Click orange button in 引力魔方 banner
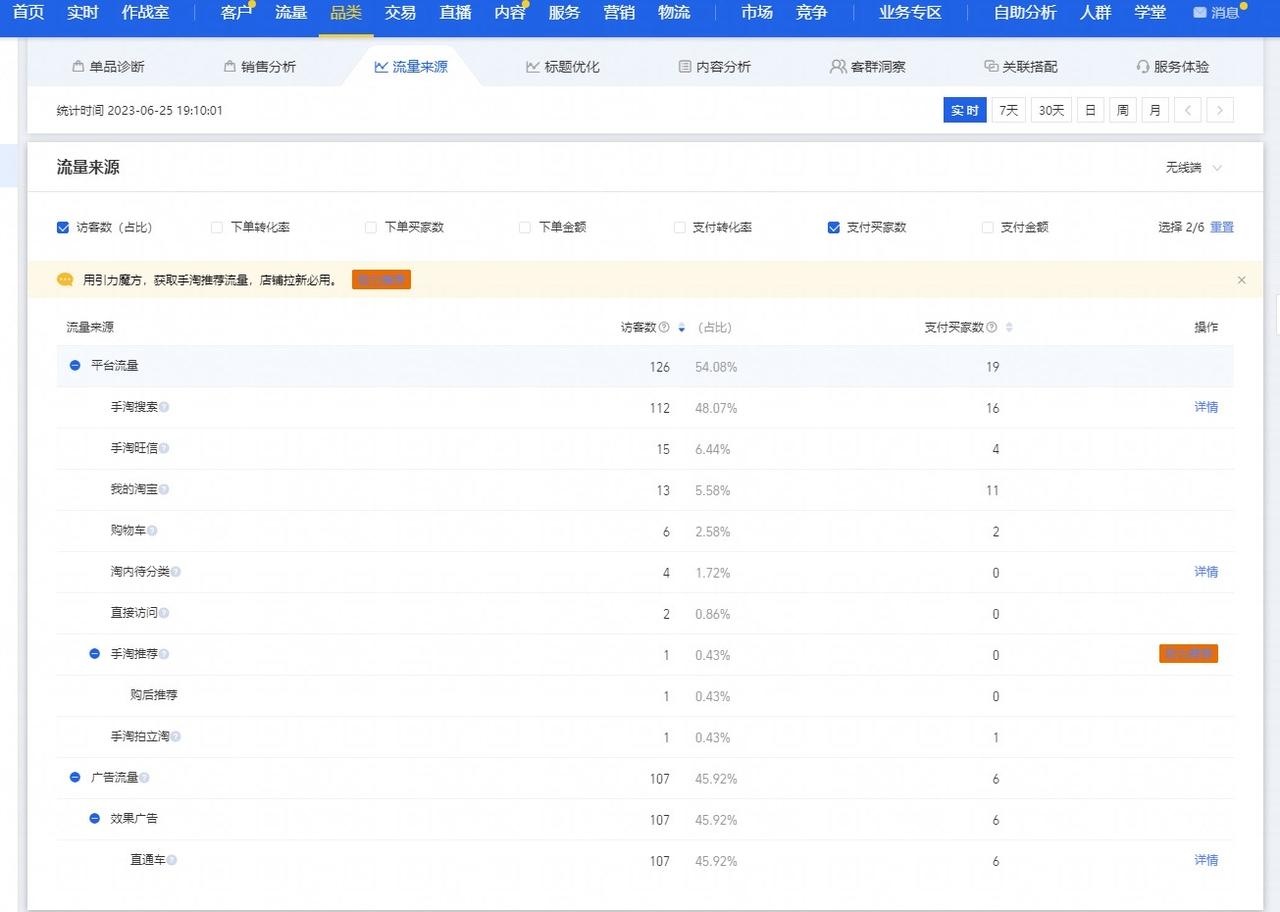This screenshot has width=1280, height=912. click(381, 280)
